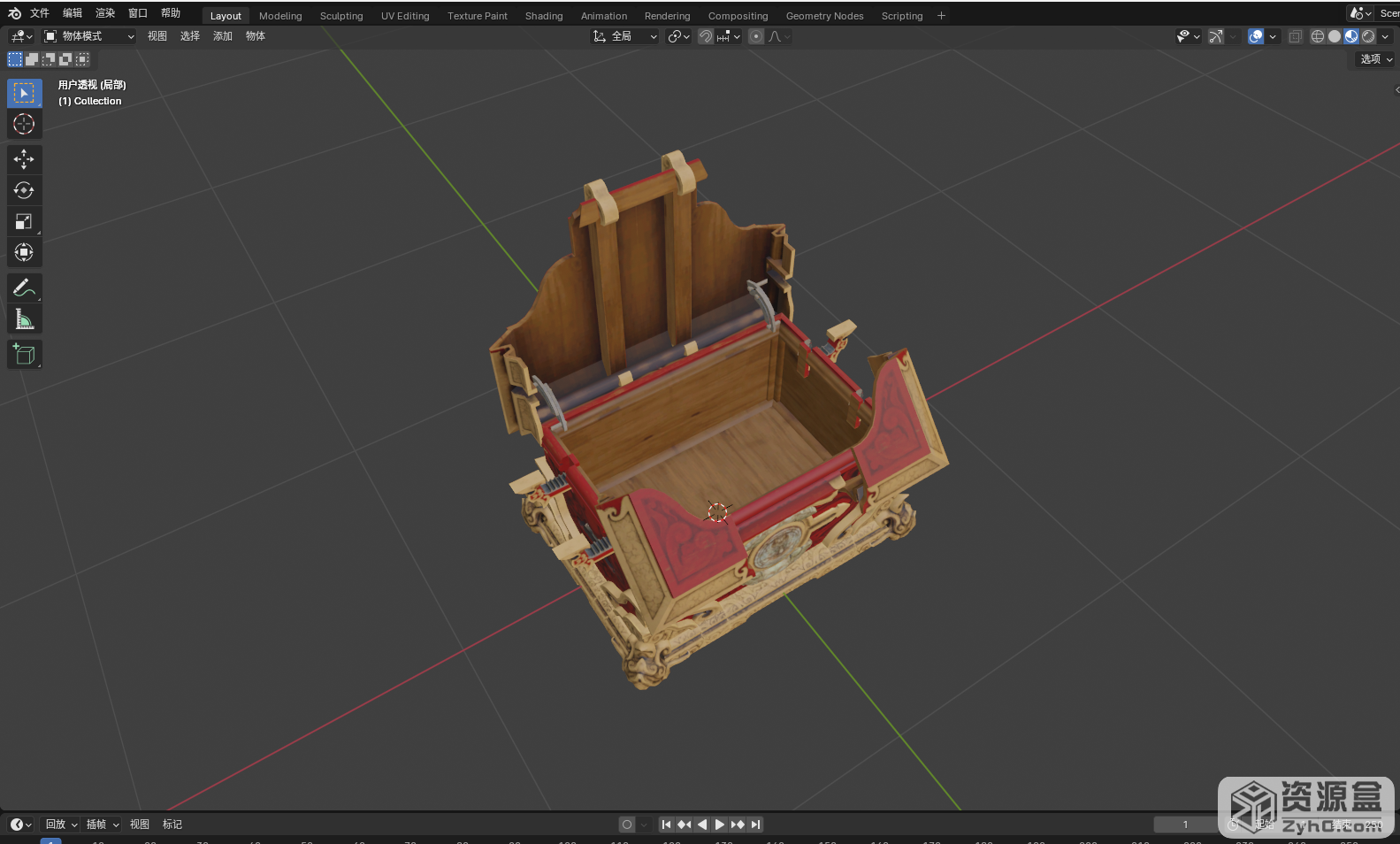Select the Scale tool
The height and width of the screenshot is (844, 1400).
tap(24, 221)
